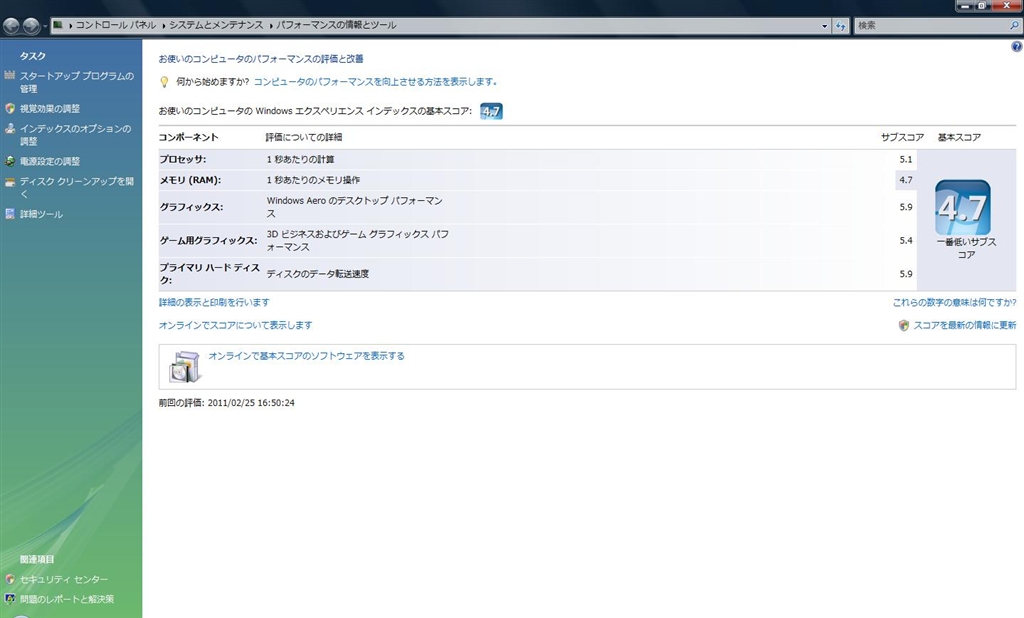
Task: Open コンピュータのパフォーマンスを向上させる方法 link
Action: pos(376,82)
